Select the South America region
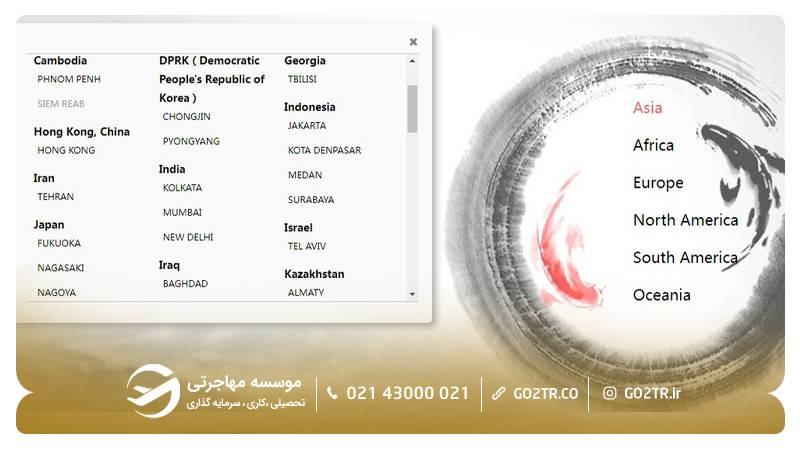 [685, 258]
